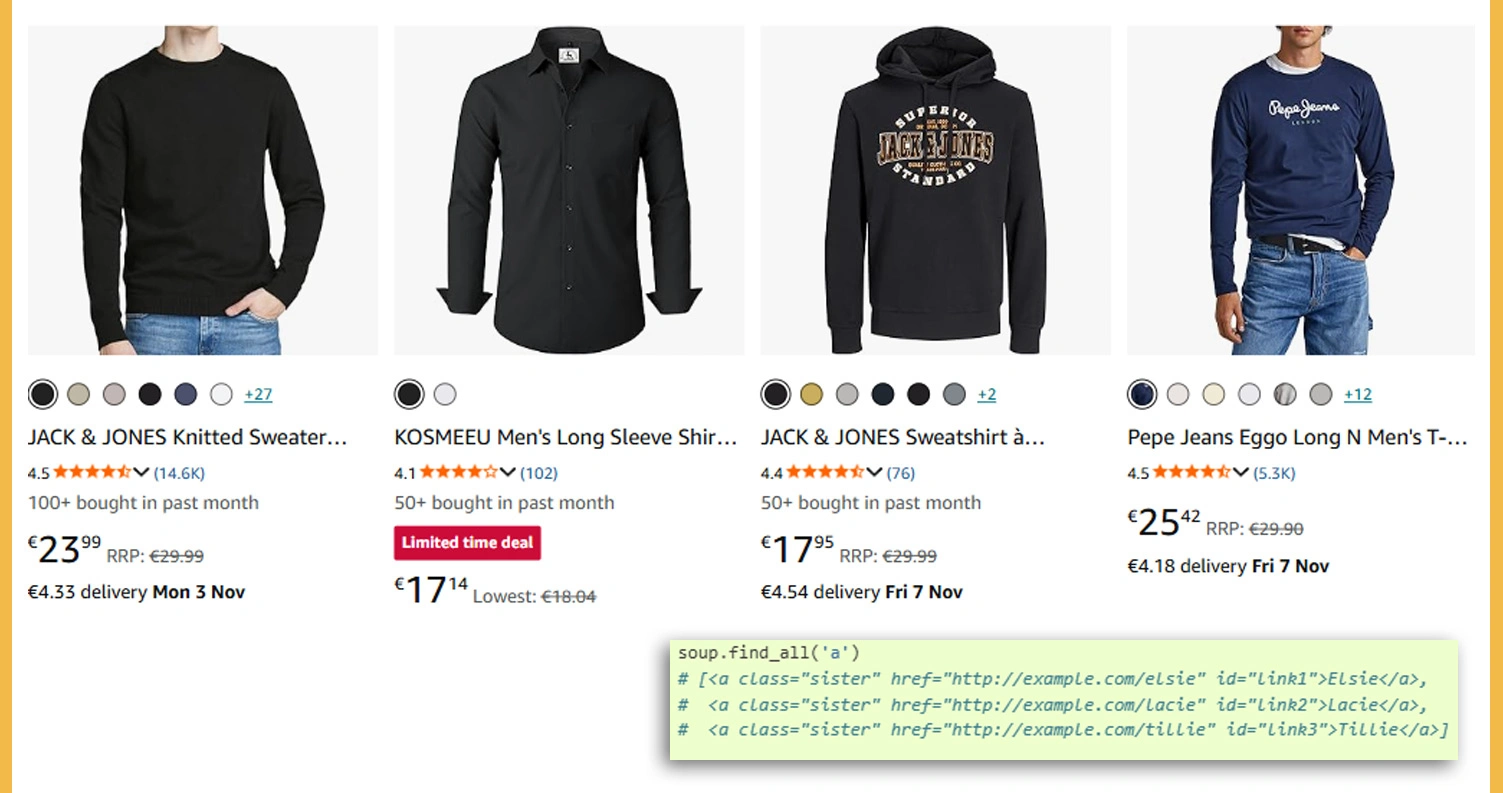Open the black KOSMEEU dress shirt image
This screenshot has height=793, width=1503.
coord(569,190)
